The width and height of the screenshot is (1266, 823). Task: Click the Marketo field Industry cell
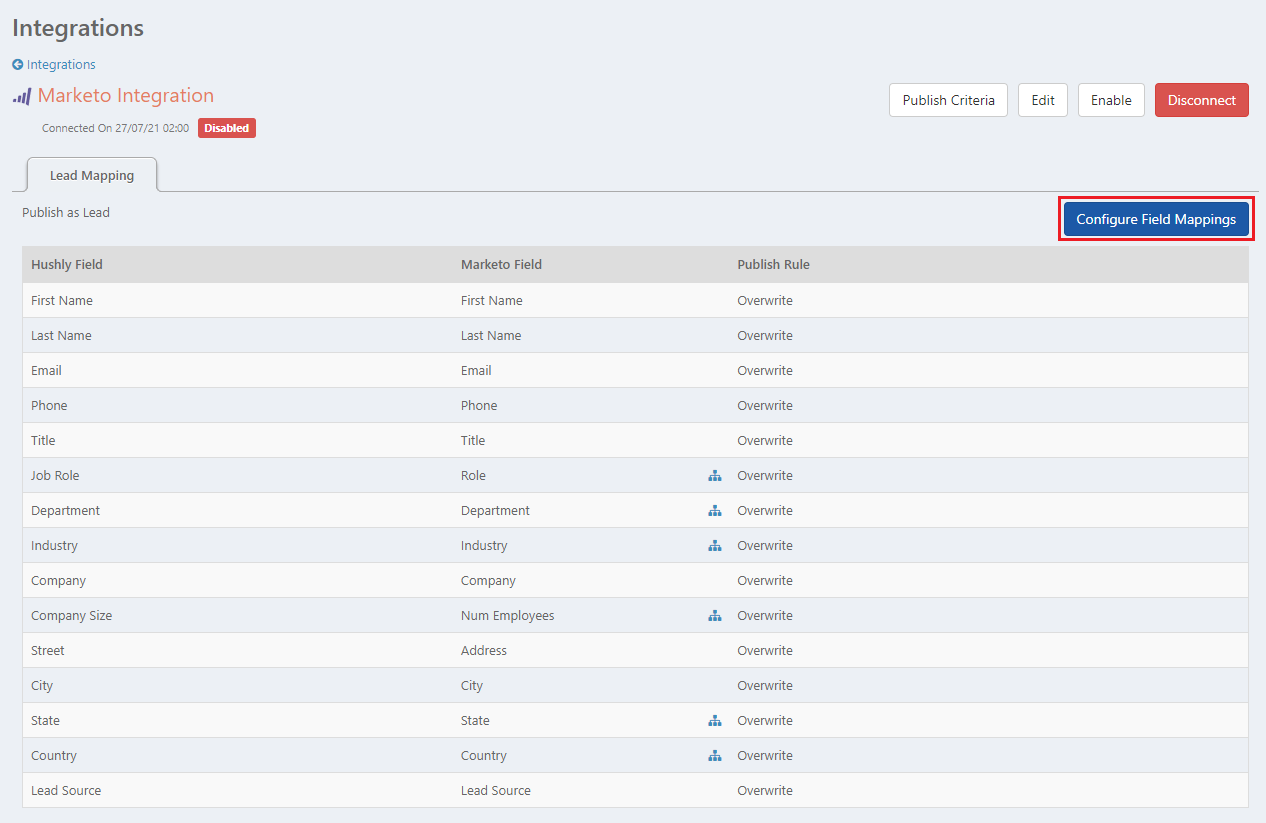[484, 546]
